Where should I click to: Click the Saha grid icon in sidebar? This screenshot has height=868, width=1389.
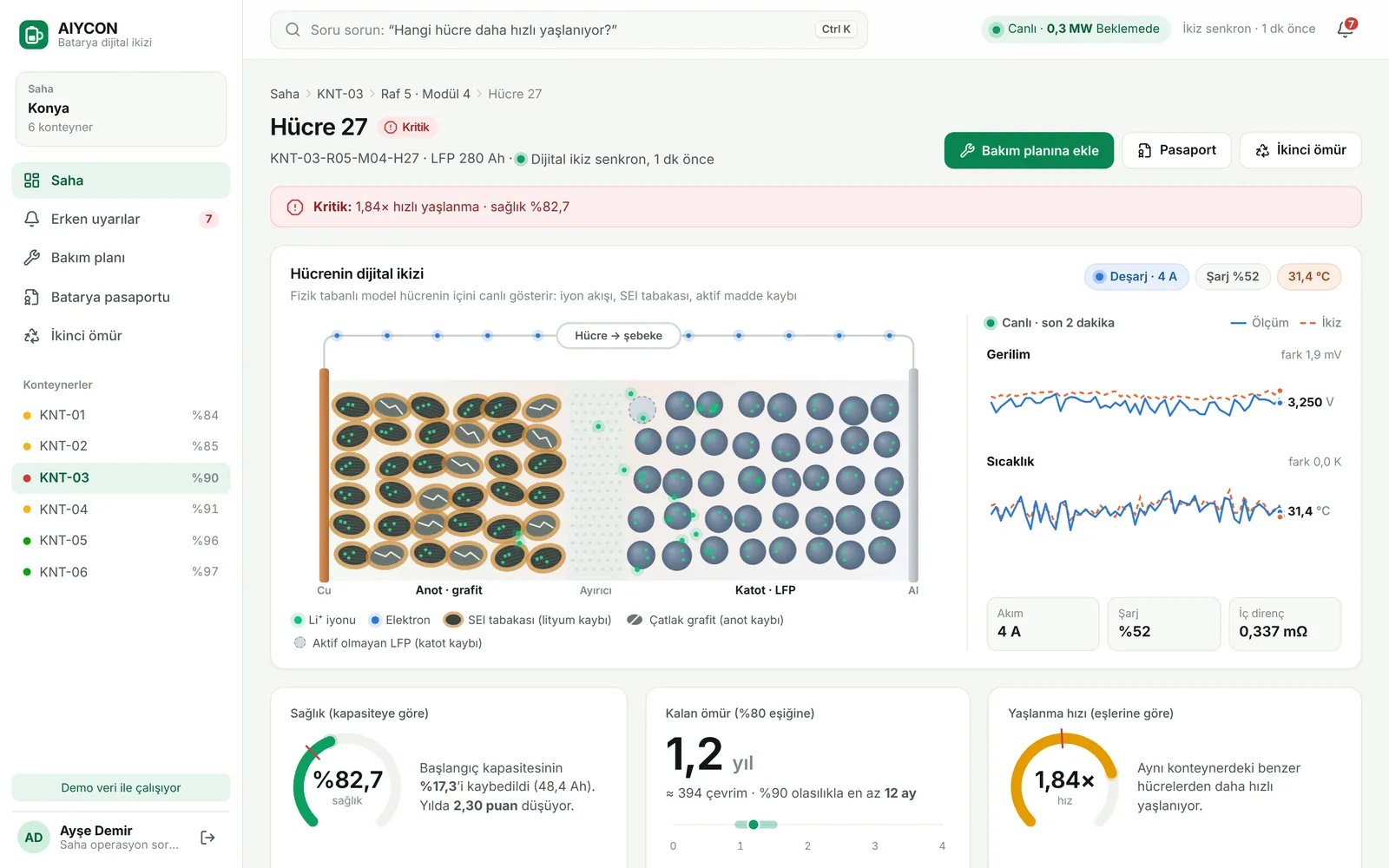point(32,181)
